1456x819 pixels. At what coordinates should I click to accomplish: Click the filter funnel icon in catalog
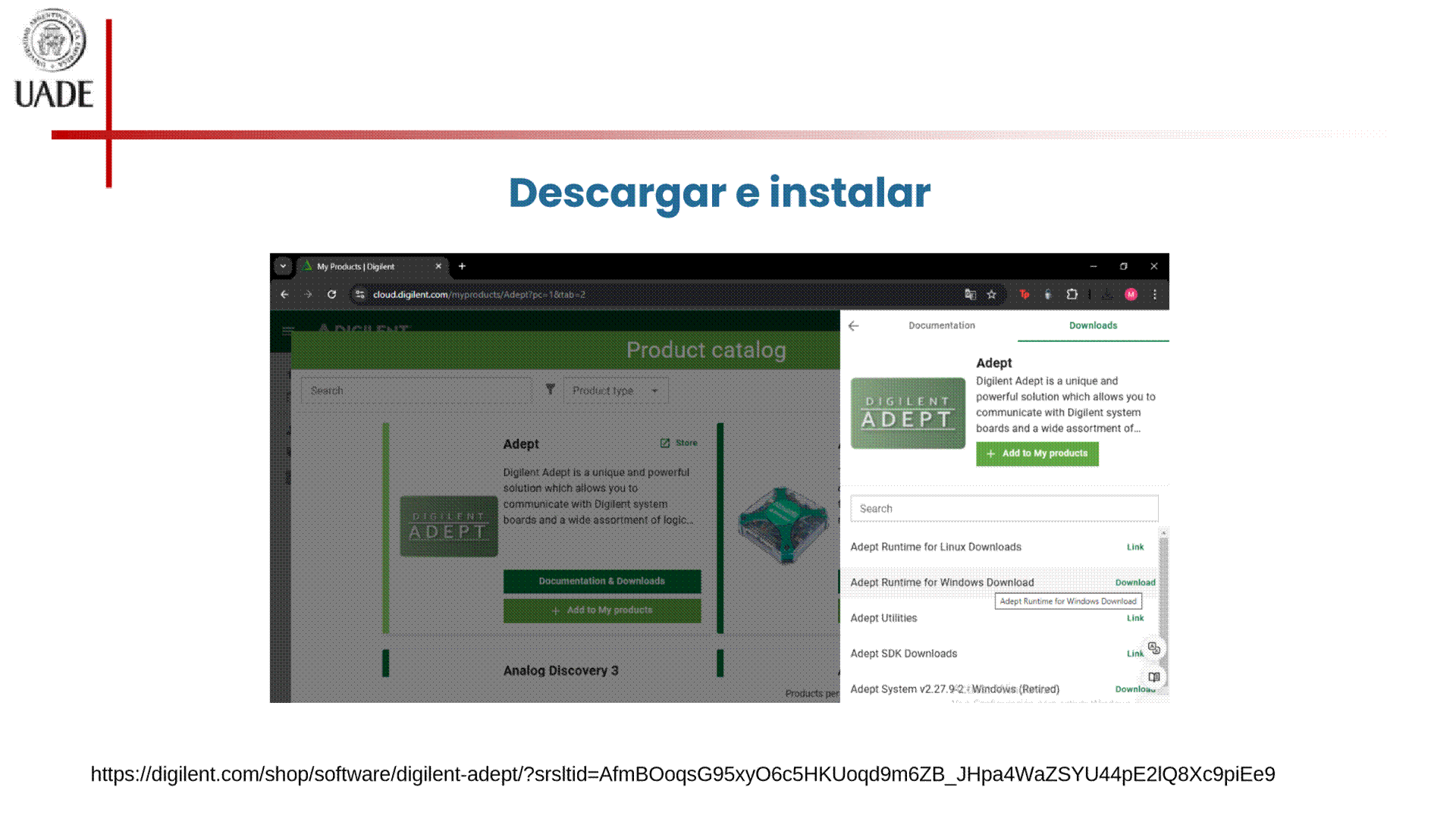click(551, 390)
